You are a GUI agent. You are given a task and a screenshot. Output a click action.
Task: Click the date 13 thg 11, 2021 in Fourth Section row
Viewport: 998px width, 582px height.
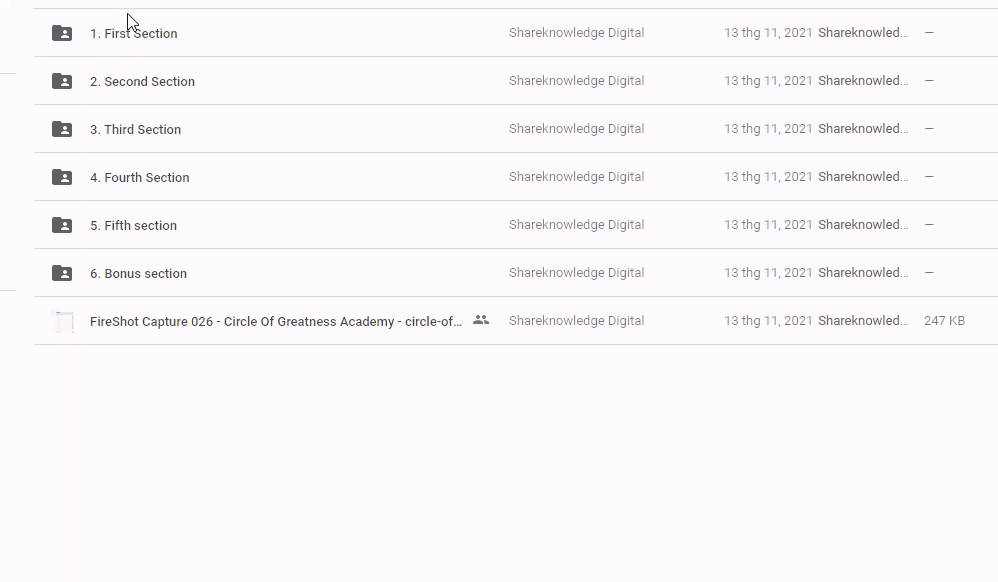[768, 176]
